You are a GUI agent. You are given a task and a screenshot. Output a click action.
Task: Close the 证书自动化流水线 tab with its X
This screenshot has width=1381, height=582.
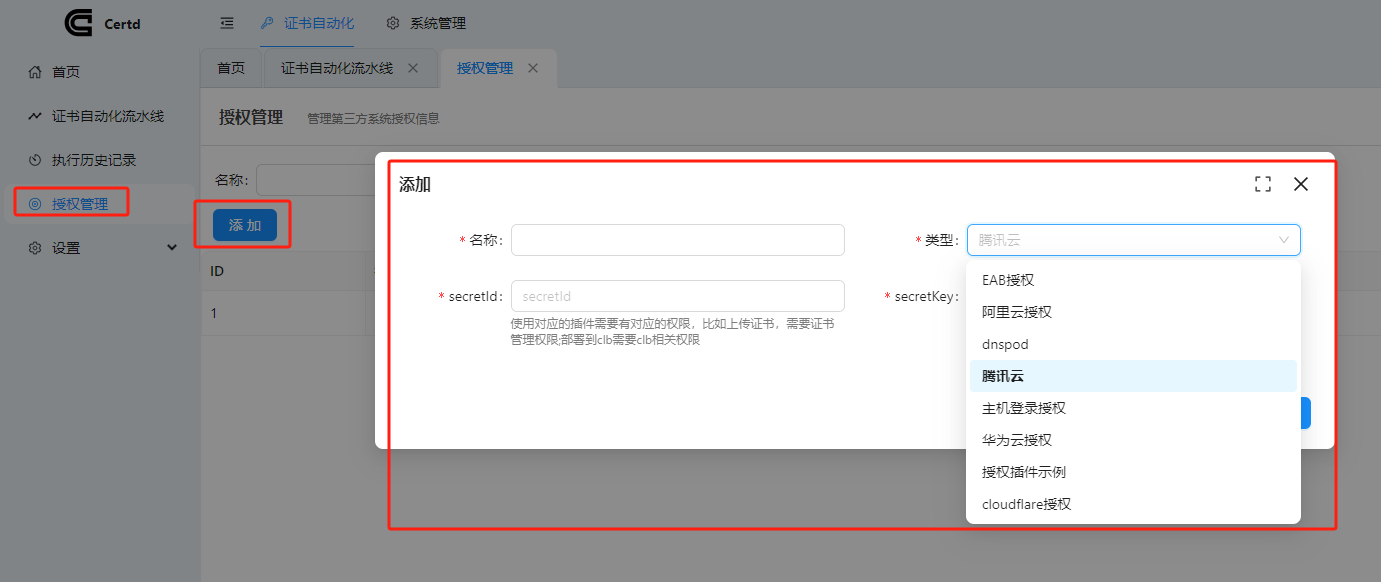[413, 68]
